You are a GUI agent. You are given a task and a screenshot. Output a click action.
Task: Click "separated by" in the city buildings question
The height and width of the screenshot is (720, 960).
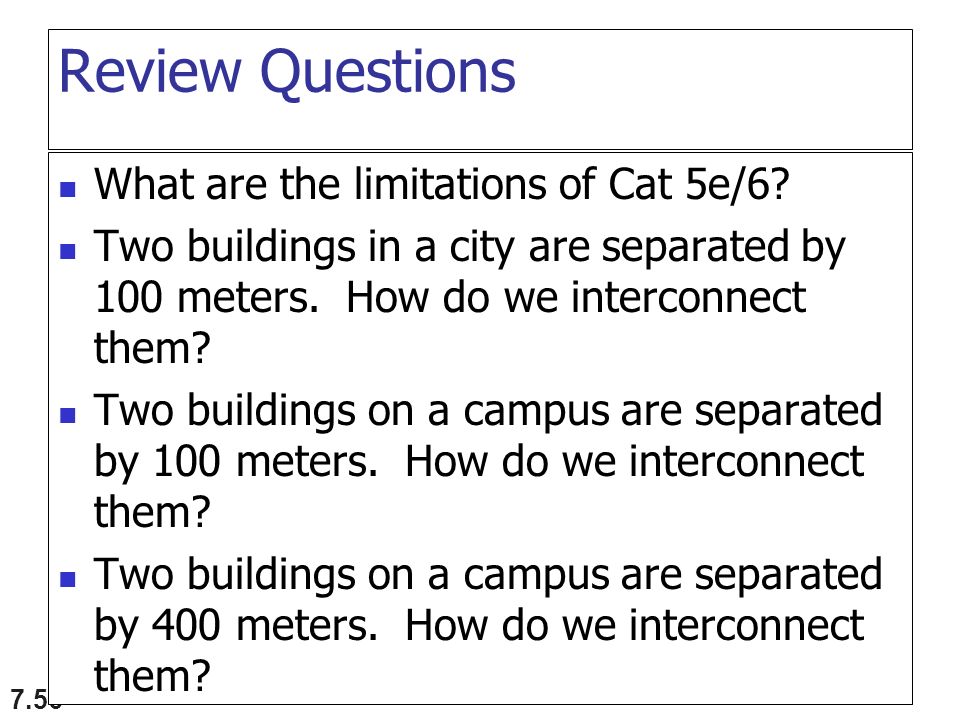[x=722, y=250]
